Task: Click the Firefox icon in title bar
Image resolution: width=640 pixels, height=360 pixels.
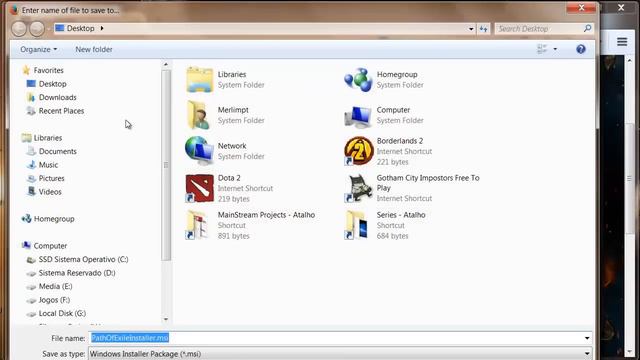Action: [14, 10]
